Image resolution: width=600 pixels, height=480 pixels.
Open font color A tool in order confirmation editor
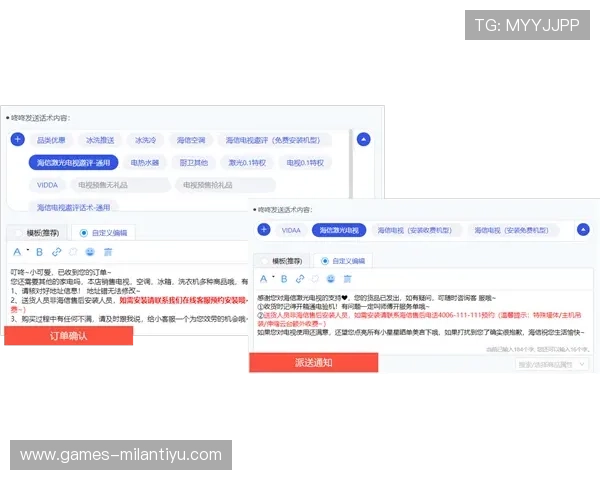[17, 252]
